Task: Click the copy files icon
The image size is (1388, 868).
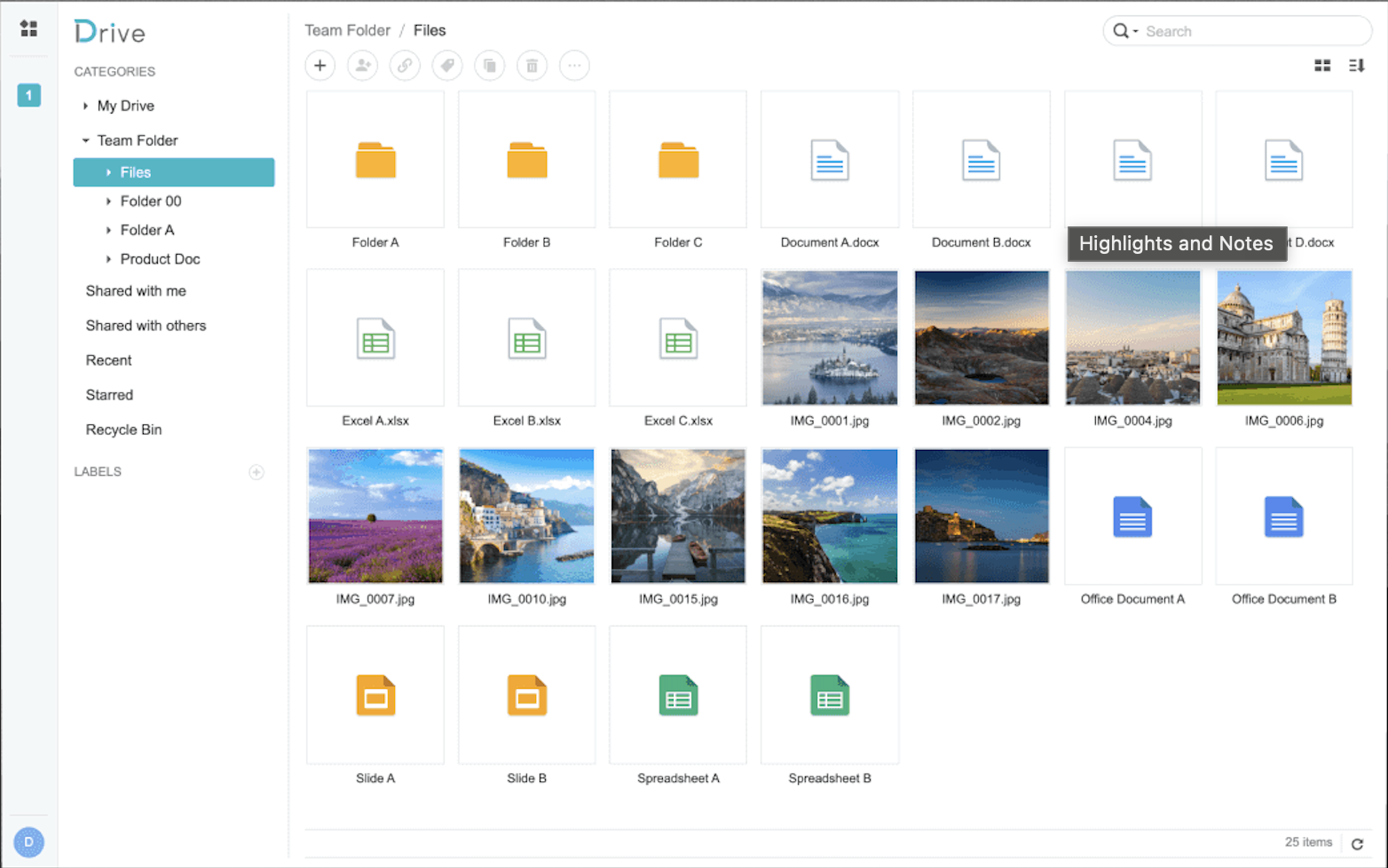Action: (x=490, y=66)
